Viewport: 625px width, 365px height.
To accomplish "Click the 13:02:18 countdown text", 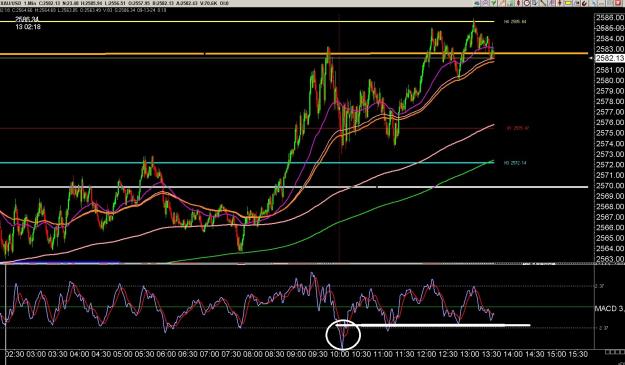I will click(28, 27).
